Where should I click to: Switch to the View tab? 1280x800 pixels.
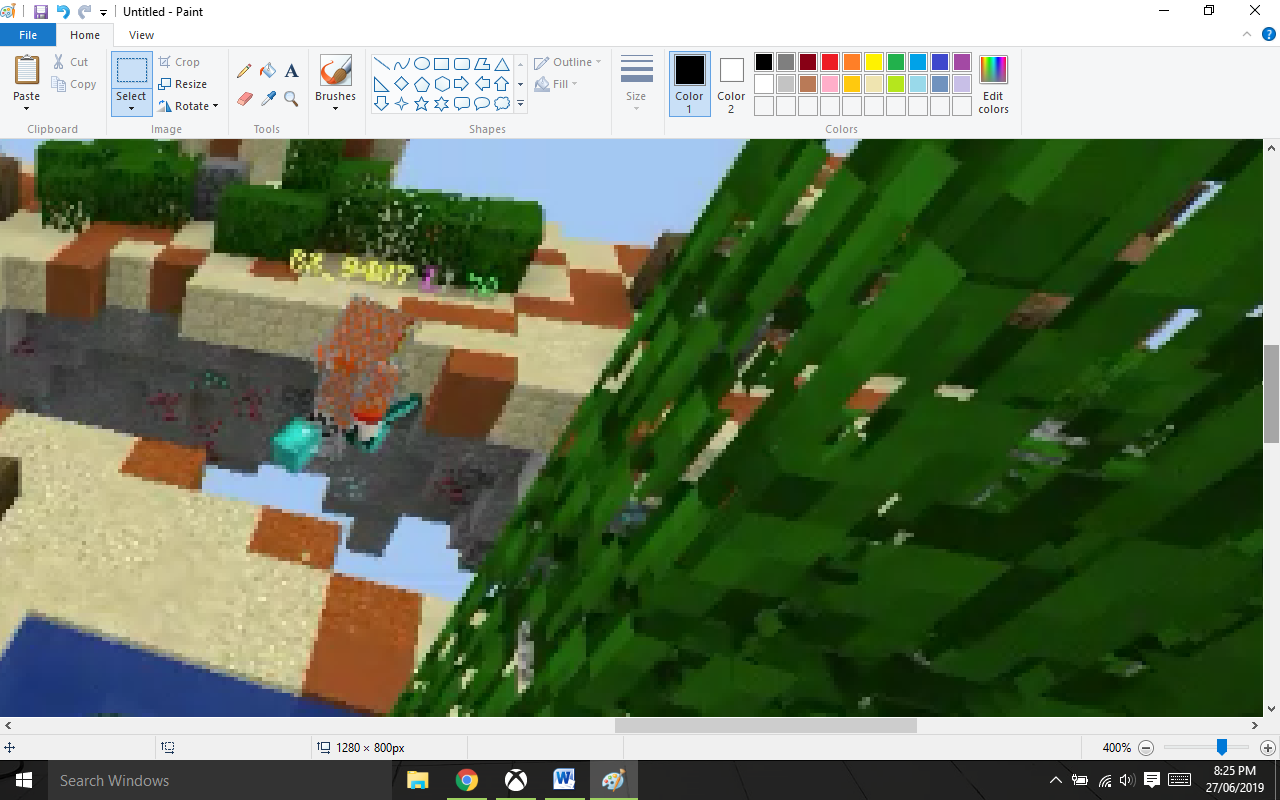pos(141,35)
